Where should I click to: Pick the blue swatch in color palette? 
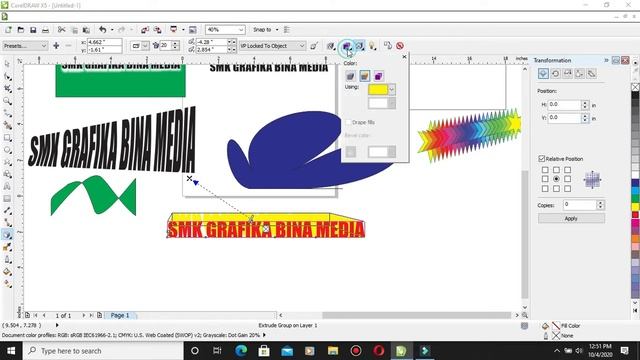click(636, 183)
